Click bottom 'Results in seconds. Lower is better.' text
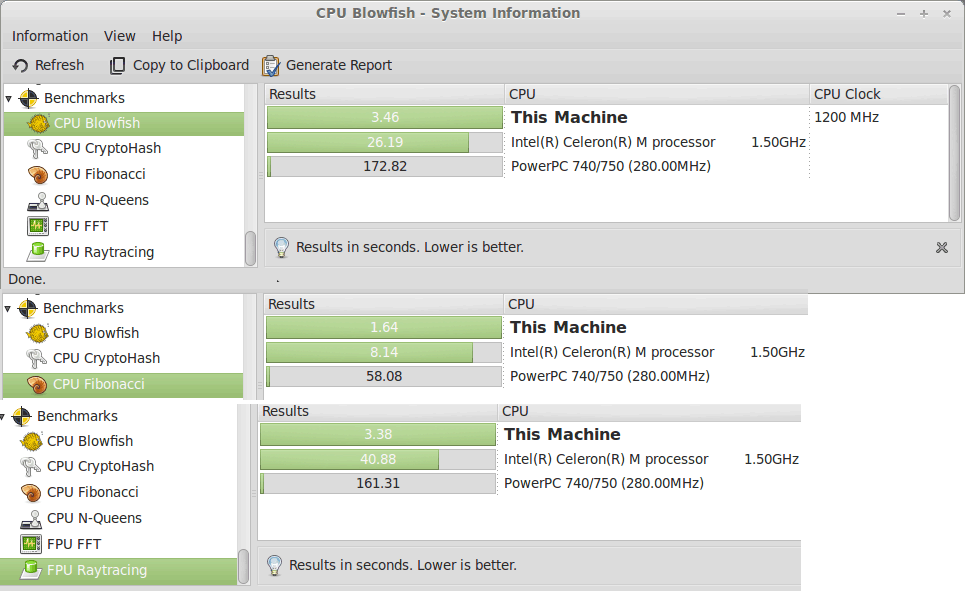The width and height of the screenshot is (965, 591). [403, 565]
